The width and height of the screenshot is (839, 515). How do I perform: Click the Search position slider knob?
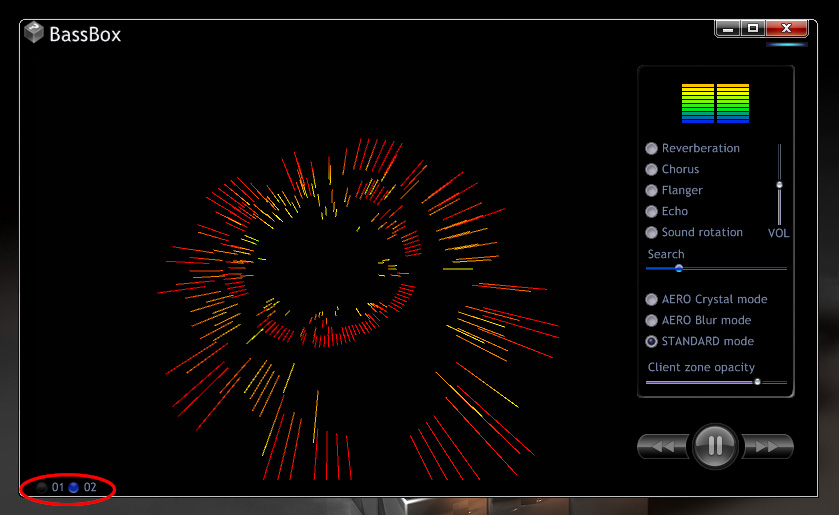[x=679, y=268]
